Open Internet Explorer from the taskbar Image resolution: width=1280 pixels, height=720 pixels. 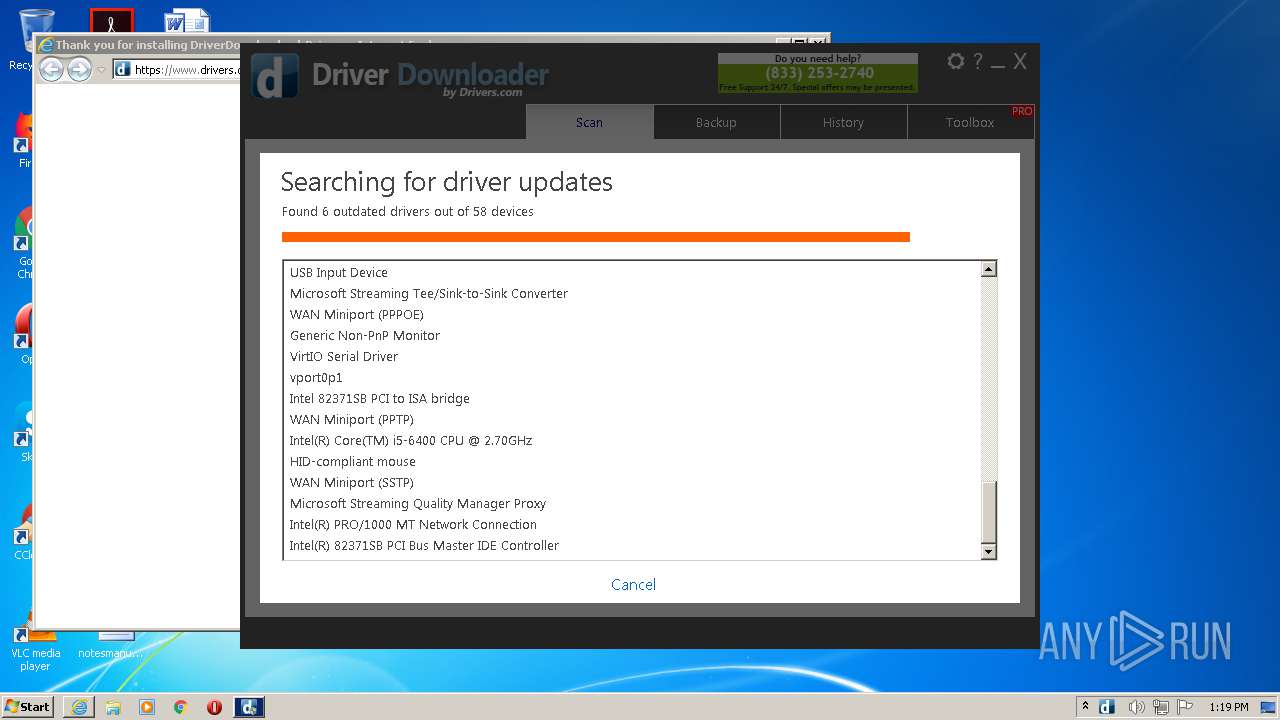tap(79, 707)
